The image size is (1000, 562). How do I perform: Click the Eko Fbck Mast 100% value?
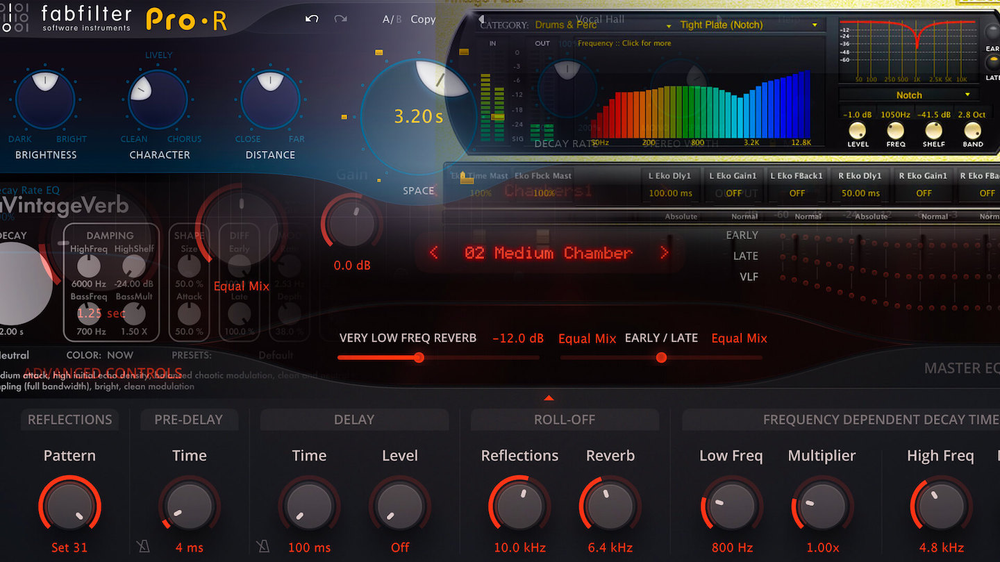[543, 193]
